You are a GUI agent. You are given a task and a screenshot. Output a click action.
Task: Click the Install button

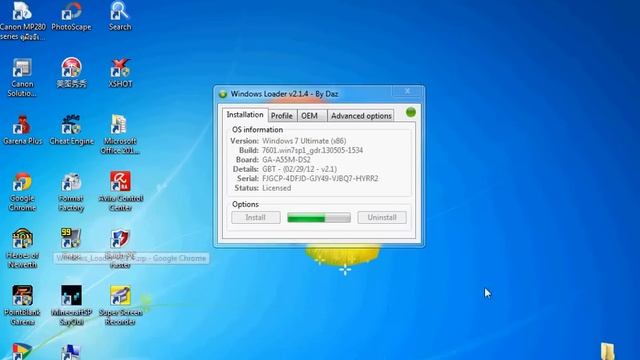[x=256, y=218]
